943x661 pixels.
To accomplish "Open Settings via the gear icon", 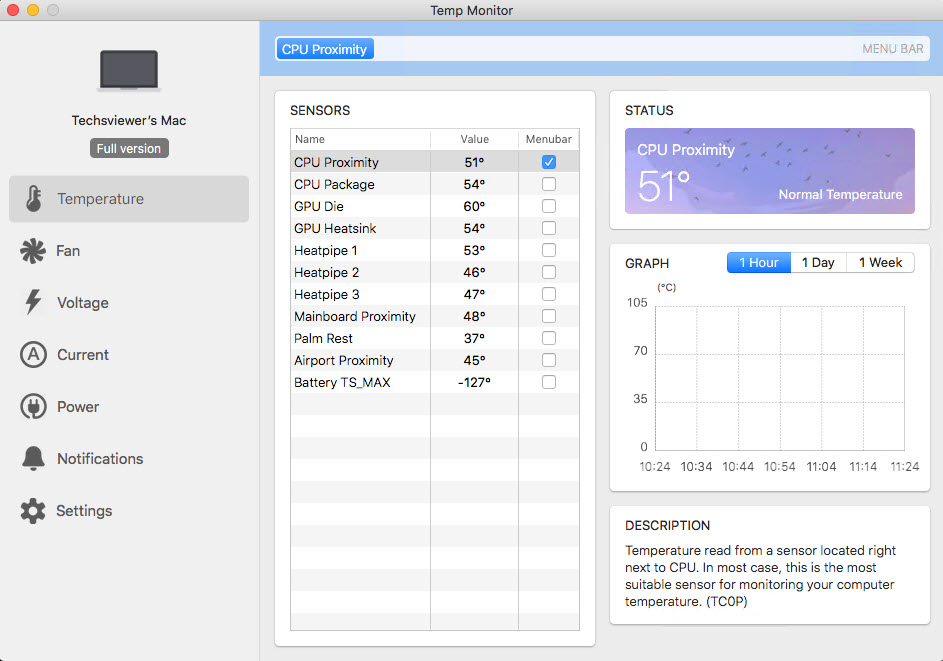I will point(32,511).
